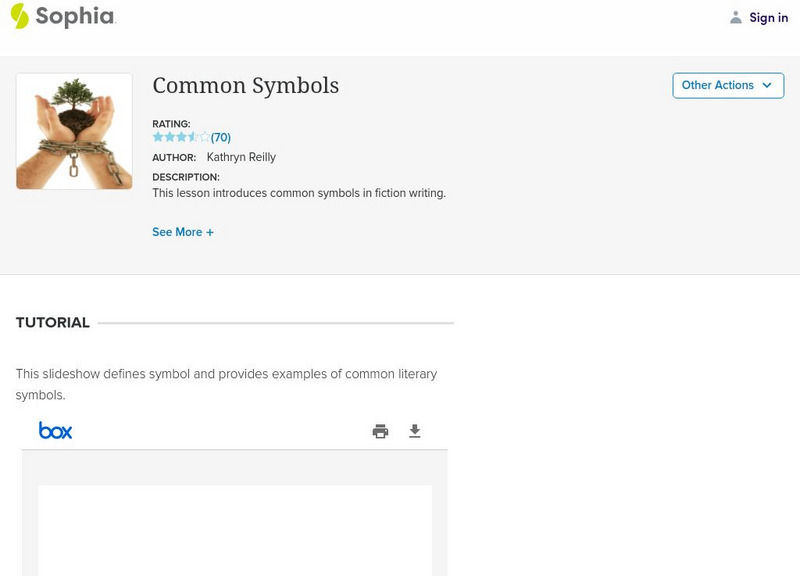Open the Sign in link
This screenshot has width=800, height=576.
coord(768,18)
